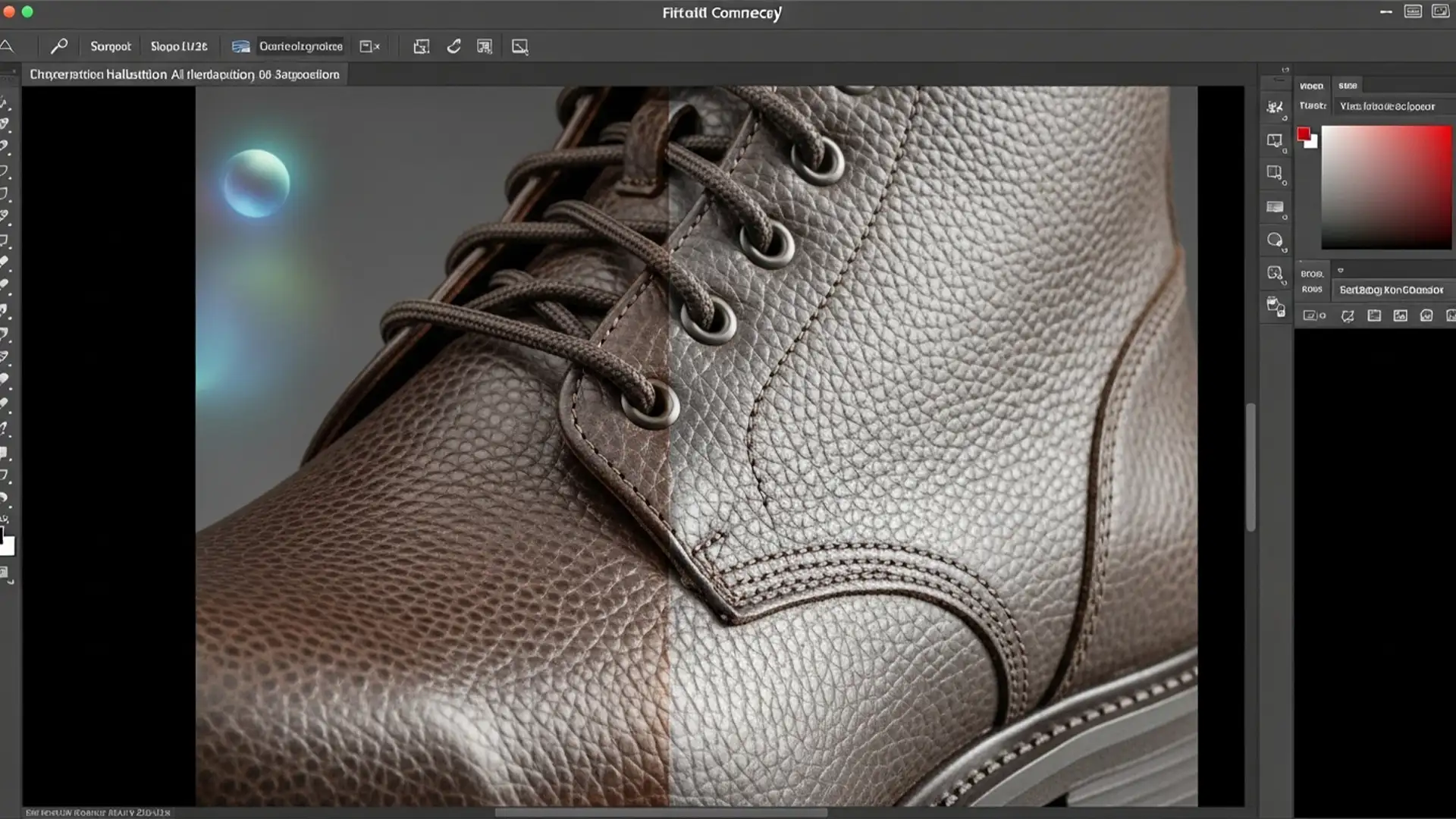The height and width of the screenshot is (819, 1456).
Task: Click the scissors-style icon in the right panel strip
Action: pyautogui.click(x=1276, y=107)
